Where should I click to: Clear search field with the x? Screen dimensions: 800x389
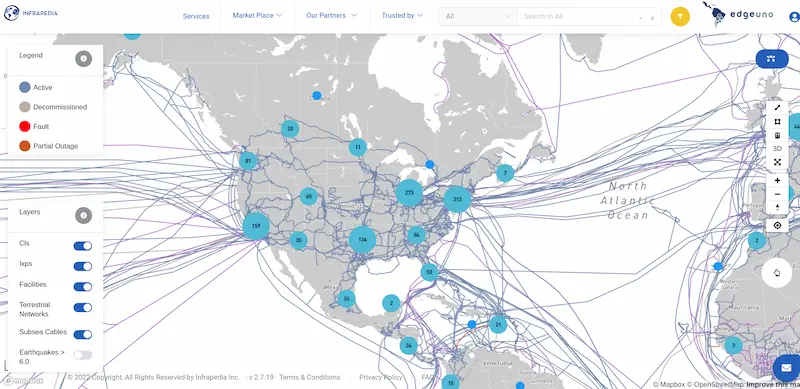[x=652, y=18]
